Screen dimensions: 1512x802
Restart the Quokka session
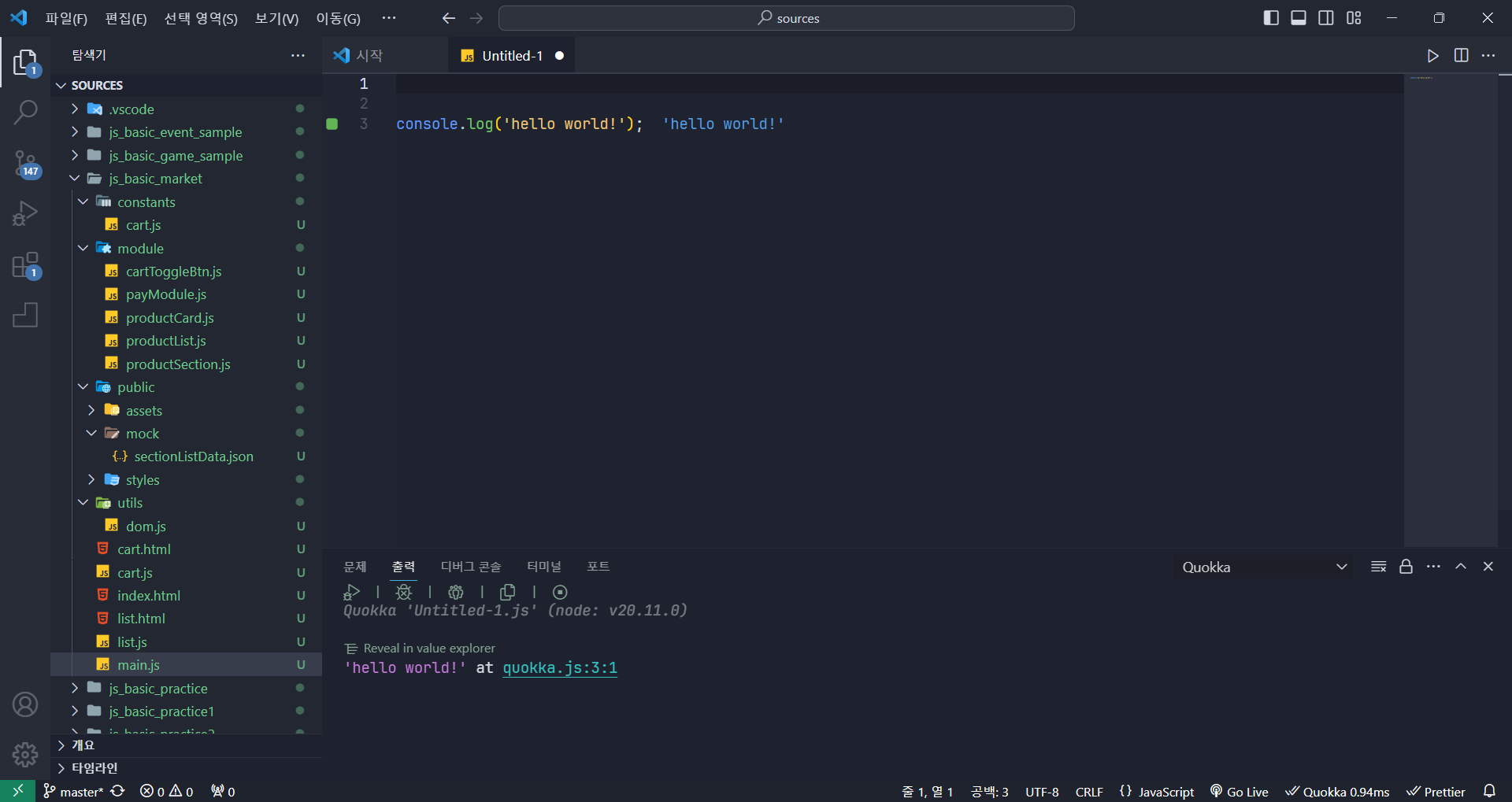(x=351, y=592)
